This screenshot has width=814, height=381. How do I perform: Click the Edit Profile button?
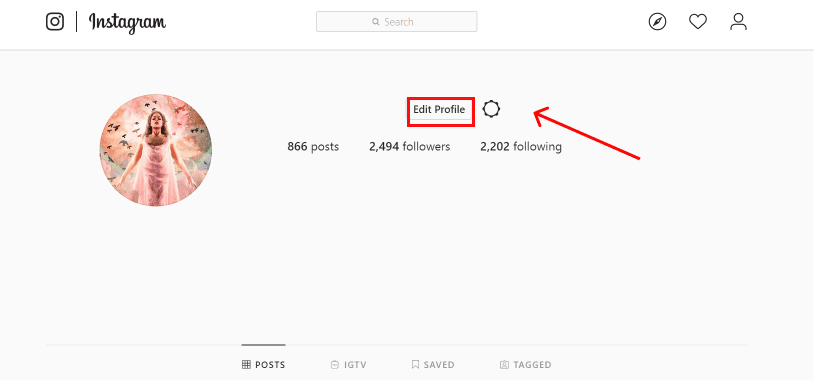coord(439,110)
